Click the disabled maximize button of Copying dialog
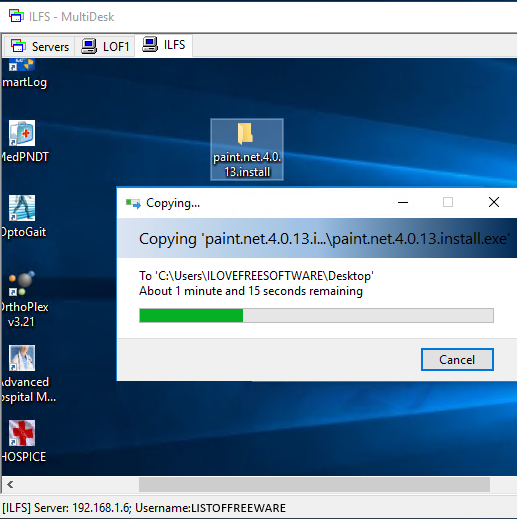The width and height of the screenshot is (517, 519). [x=448, y=202]
